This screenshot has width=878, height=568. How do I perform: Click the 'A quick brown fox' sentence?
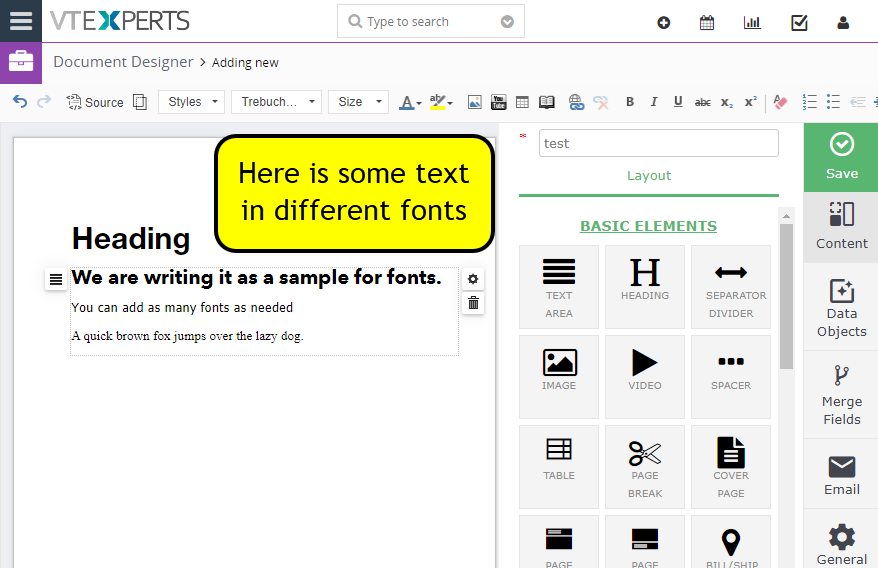188,336
